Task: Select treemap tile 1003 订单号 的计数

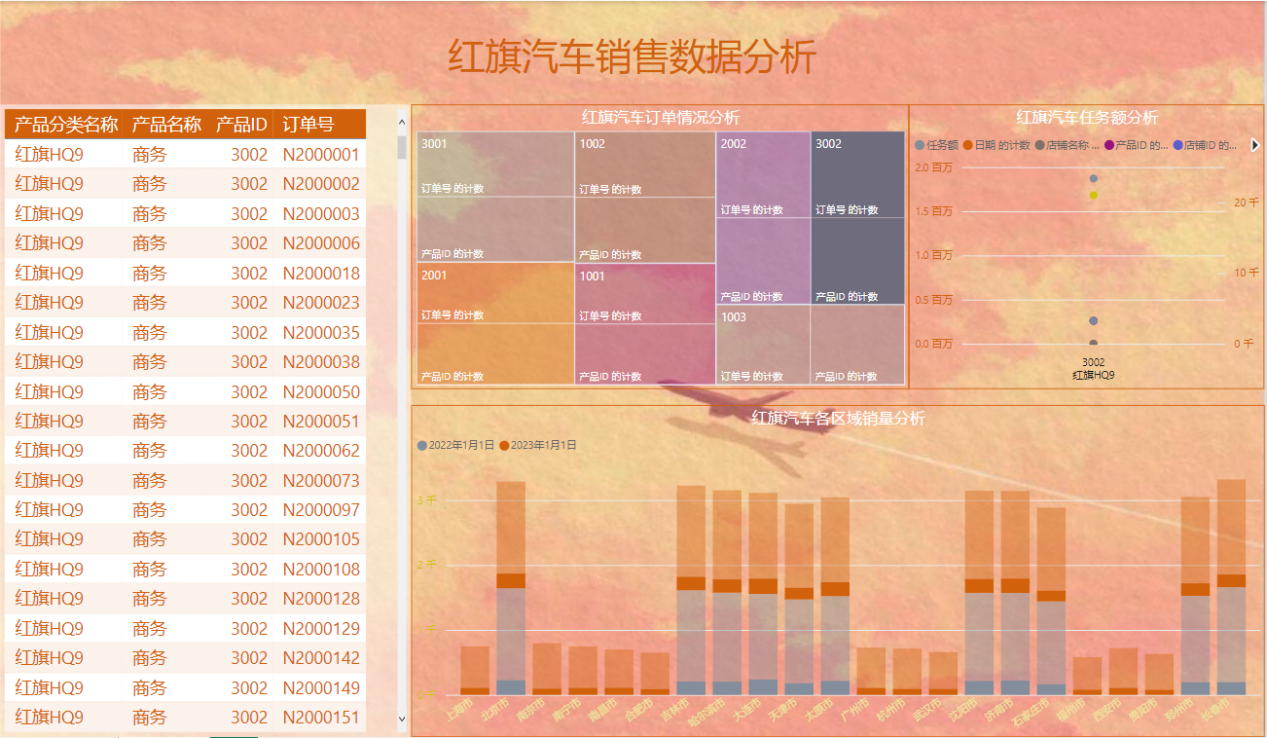Action: [764, 345]
